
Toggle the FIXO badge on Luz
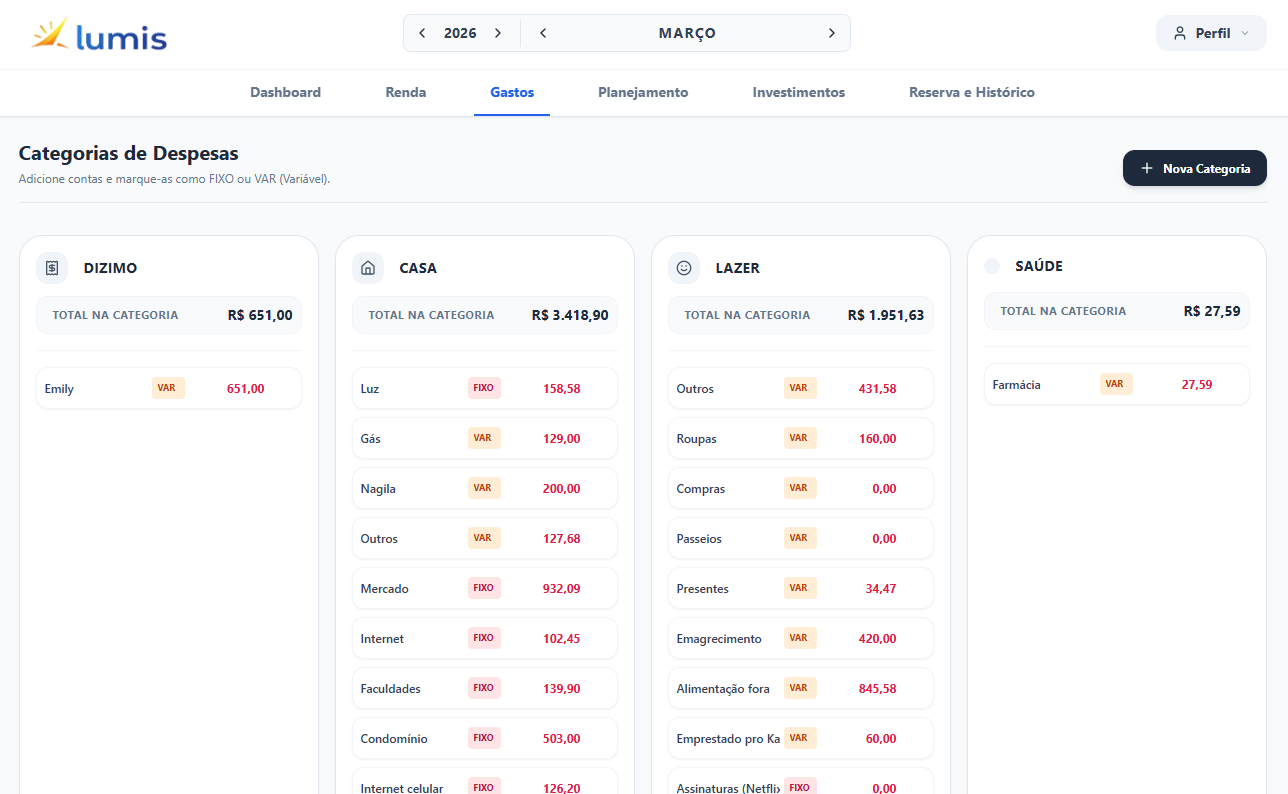click(x=484, y=388)
